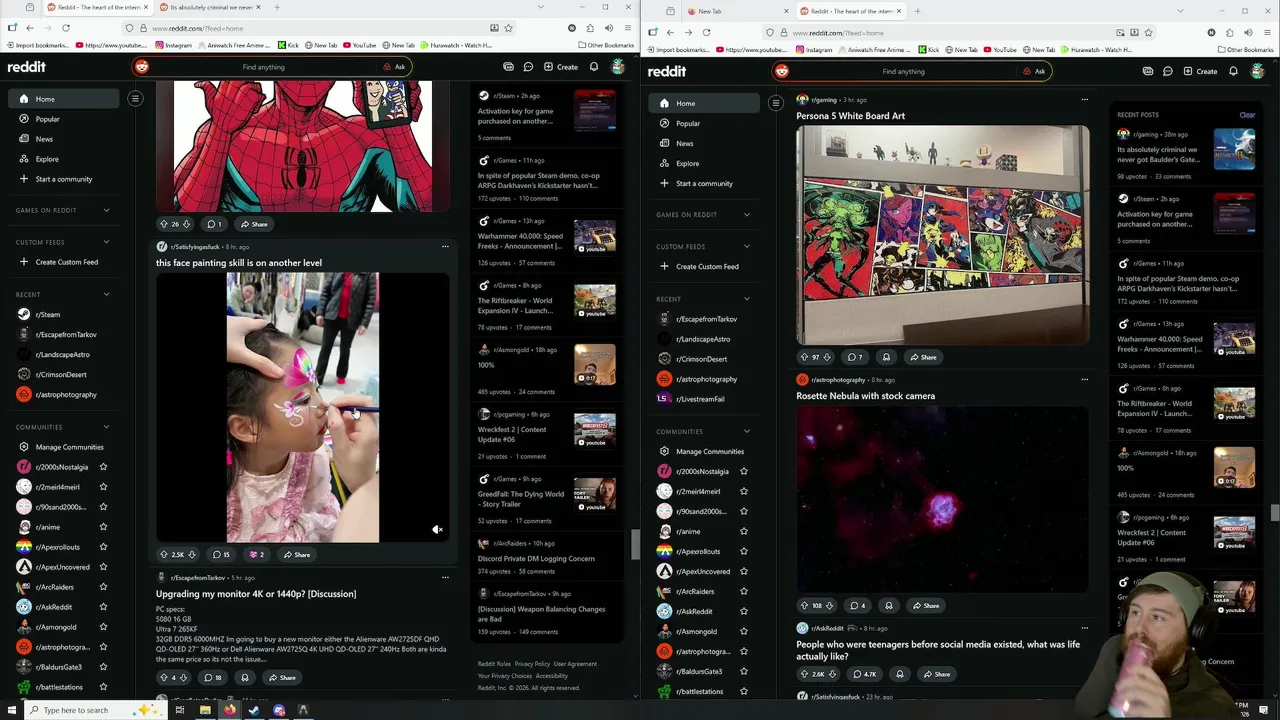Toggle r/Asmongold favorite star in the left window
Viewport: 1280px width, 720px height.
pyautogui.click(x=103, y=627)
